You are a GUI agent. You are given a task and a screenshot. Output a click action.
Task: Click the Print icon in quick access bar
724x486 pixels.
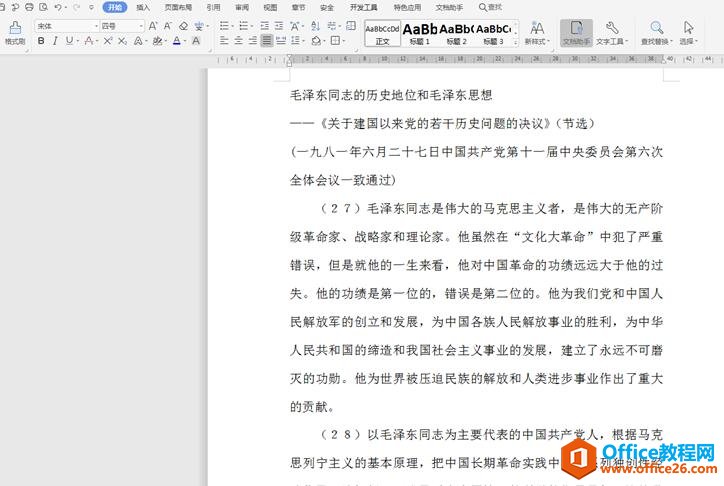pos(29,7)
